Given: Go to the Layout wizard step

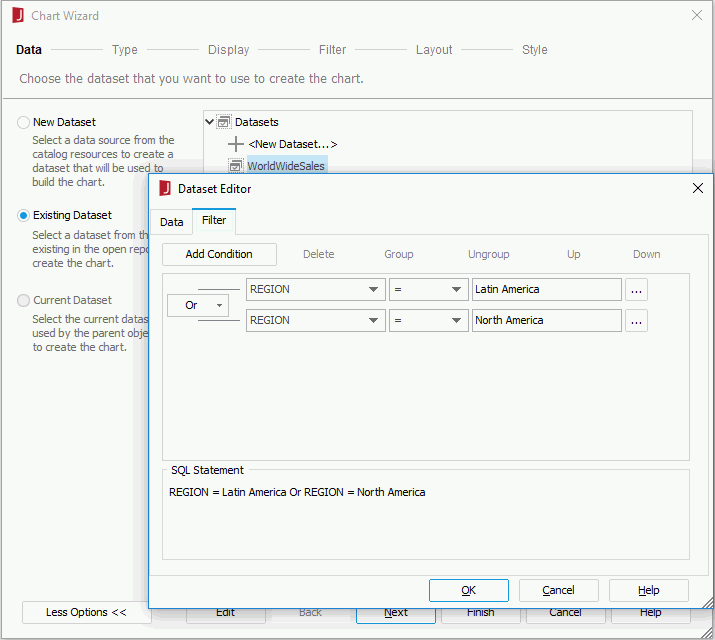Looking at the screenshot, I should [434, 49].
